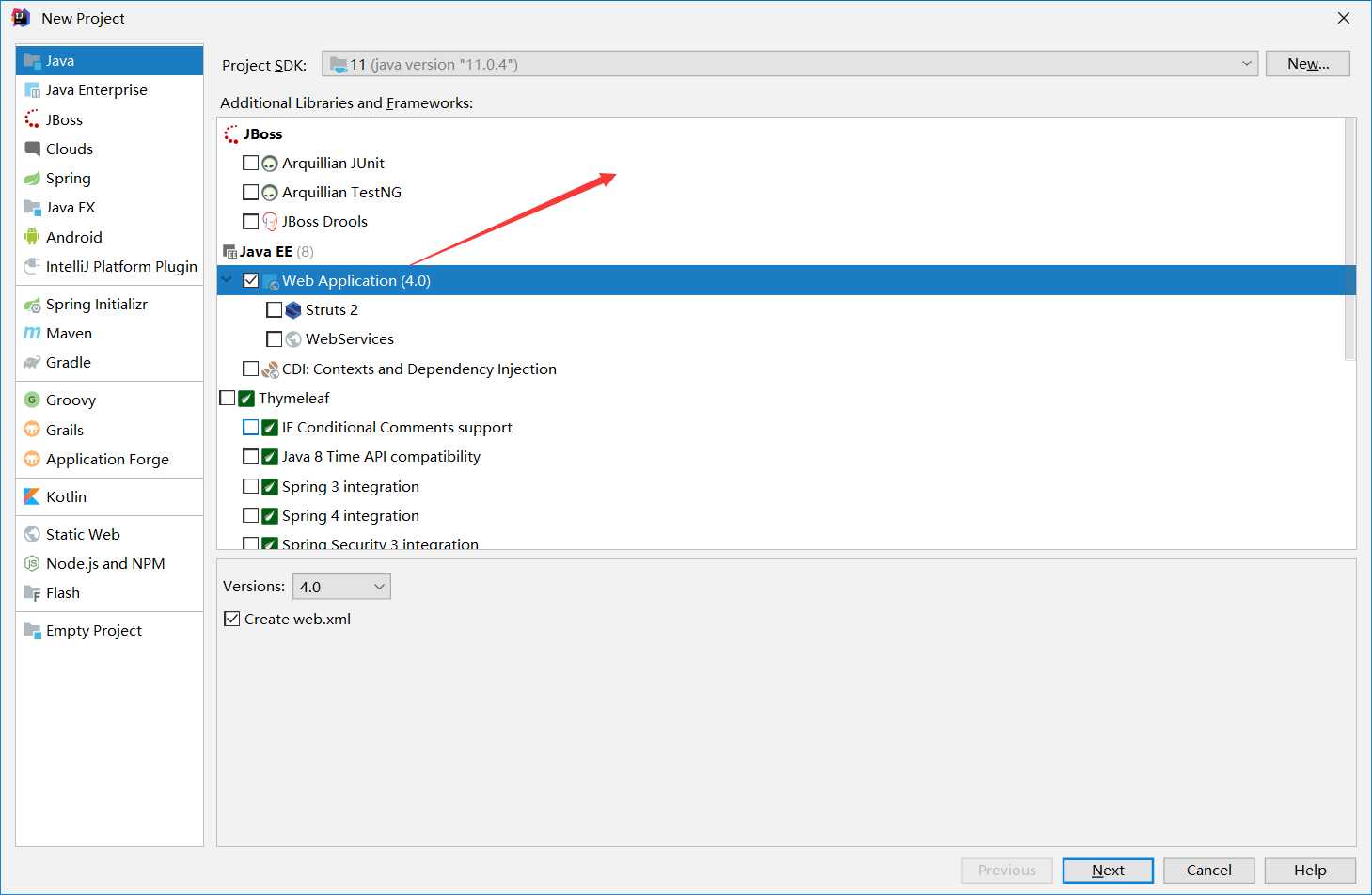Image resolution: width=1372 pixels, height=895 pixels.
Task: Close the New Project dialog
Action: coord(1344,18)
